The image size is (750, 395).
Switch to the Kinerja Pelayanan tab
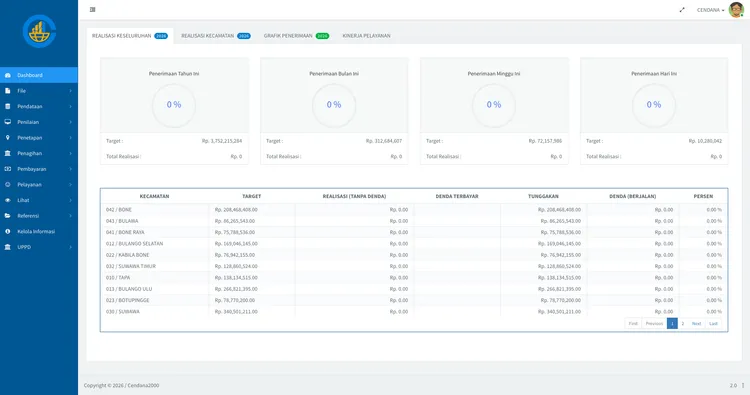366,36
